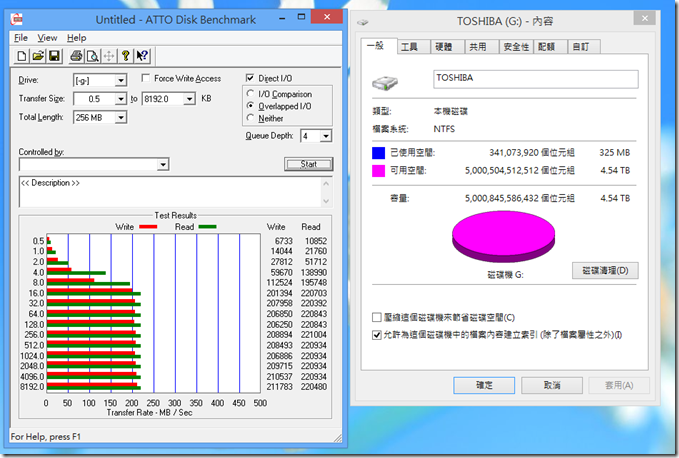Image resolution: width=679 pixels, height=458 pixels.
Task: Click Description box scroll up arrow
Action: click(x=326, y=184)
